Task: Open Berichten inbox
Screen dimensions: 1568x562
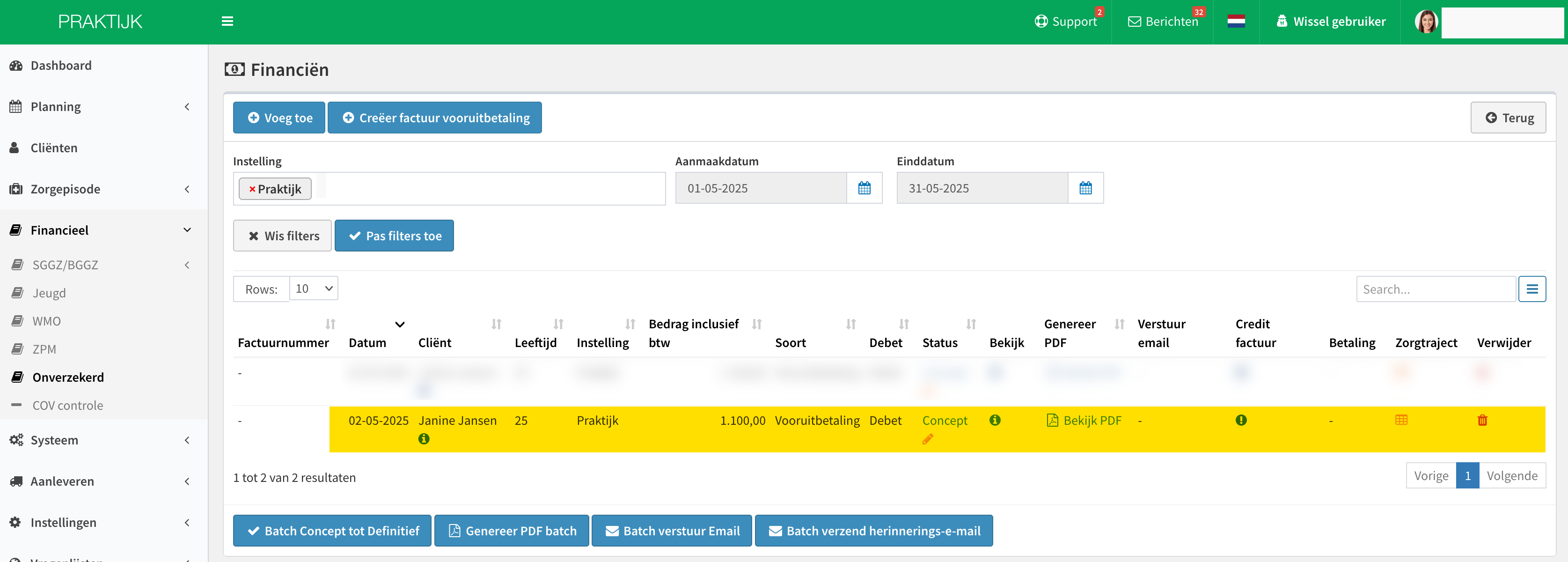Action: pos(1163,22)
